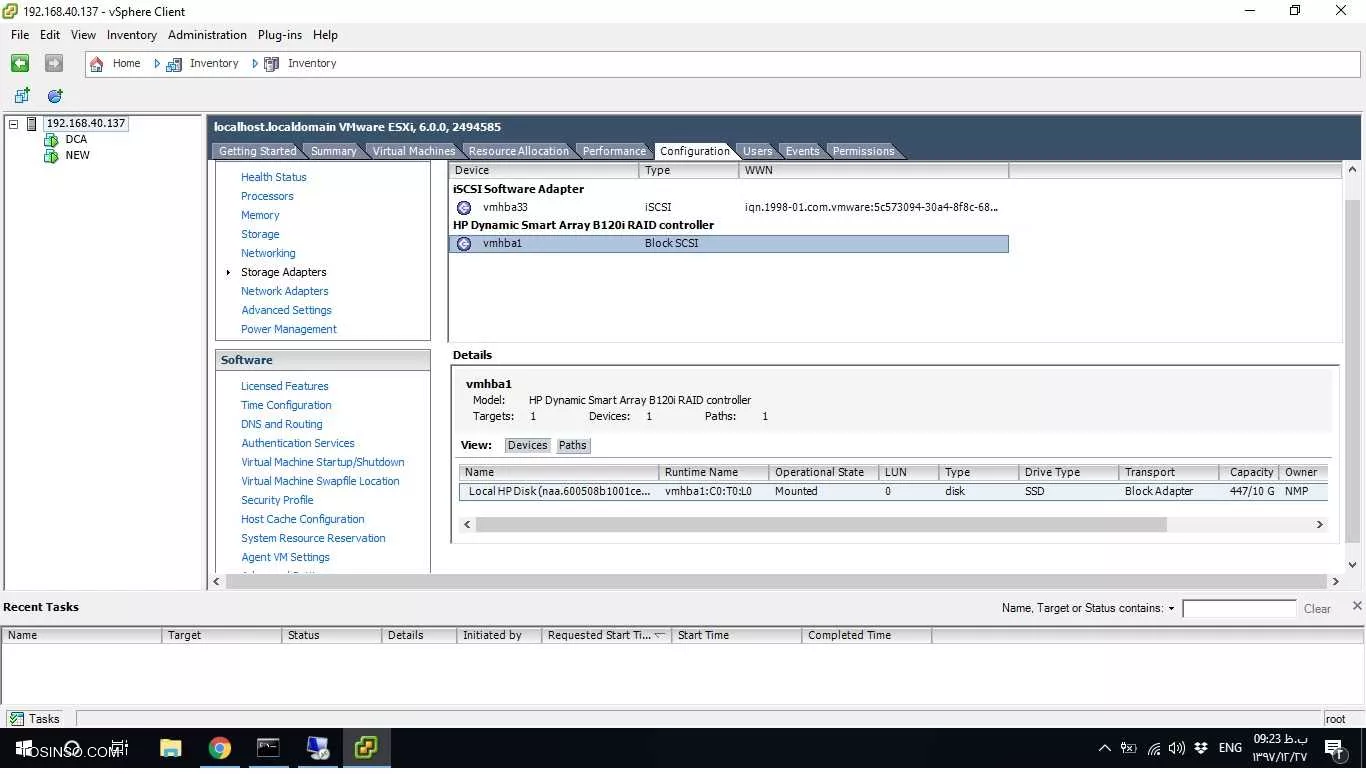This screenshot has height=774, width=1366.
Task: Click the create resource pool toolbar icon
Action: coord(55,96)
